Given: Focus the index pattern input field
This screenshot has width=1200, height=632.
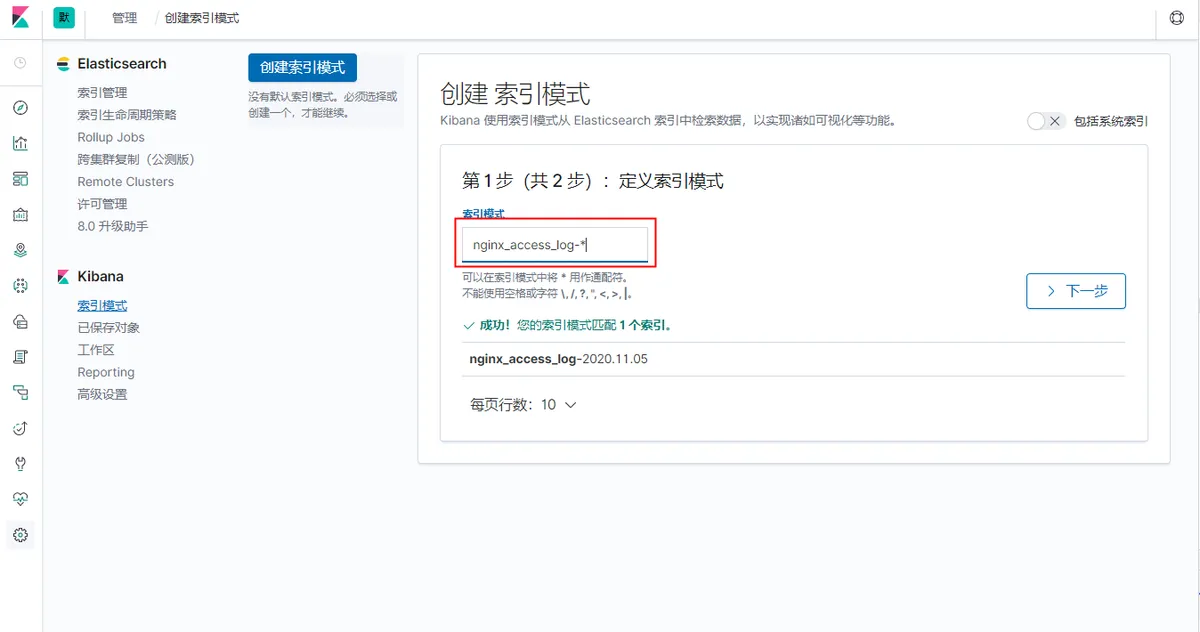Looking at the screenshot, I should pos(555,244).
